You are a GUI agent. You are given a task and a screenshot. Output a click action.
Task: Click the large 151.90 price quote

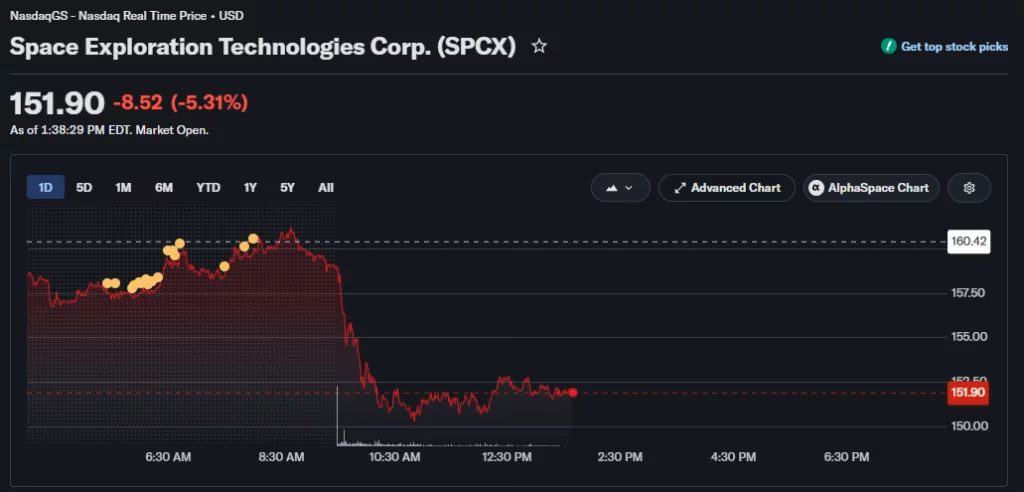(57, 103)
